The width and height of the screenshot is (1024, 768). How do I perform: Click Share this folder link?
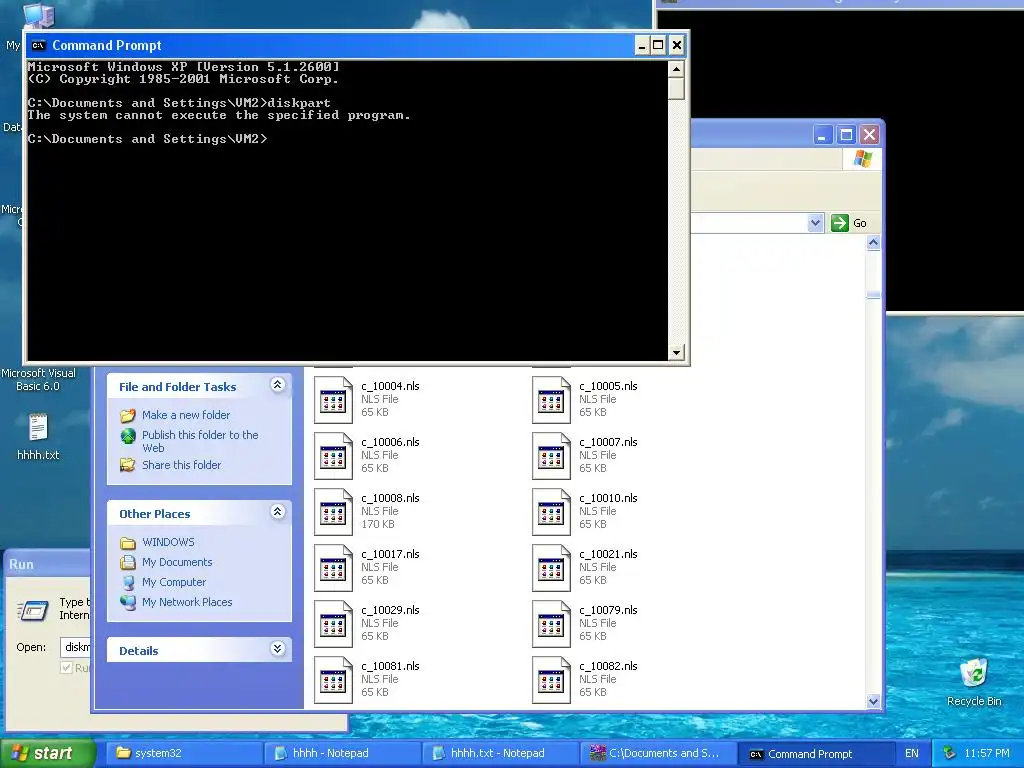tap(182, 465)
